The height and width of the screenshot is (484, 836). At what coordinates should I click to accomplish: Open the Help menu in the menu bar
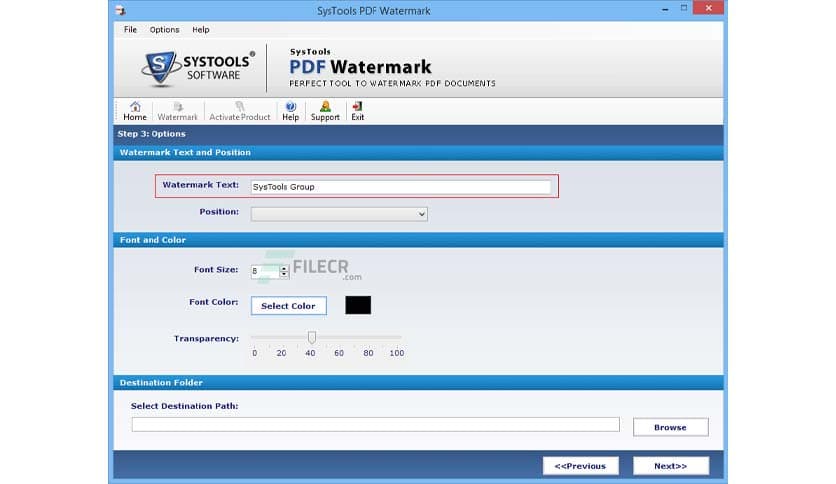point(200,30)
